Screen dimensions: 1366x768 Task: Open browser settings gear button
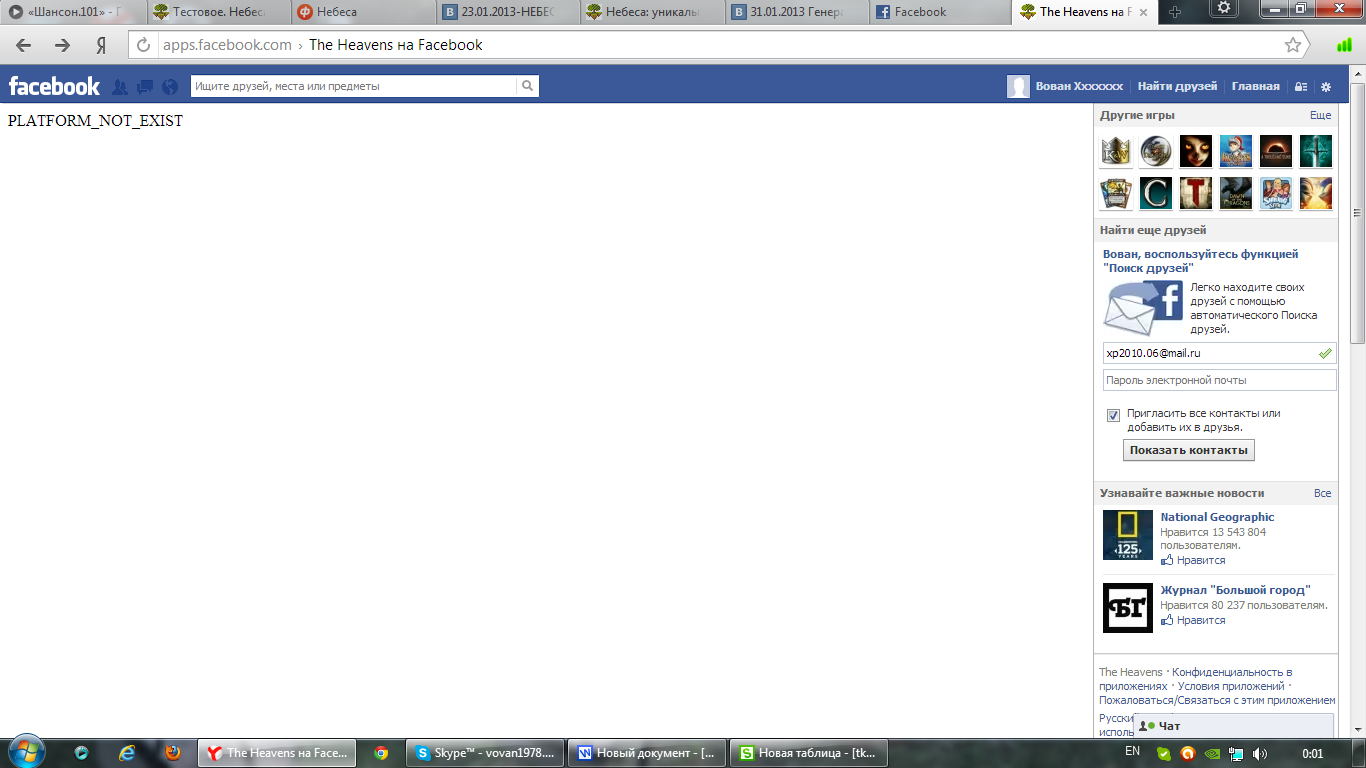(x=1225, y=8)
